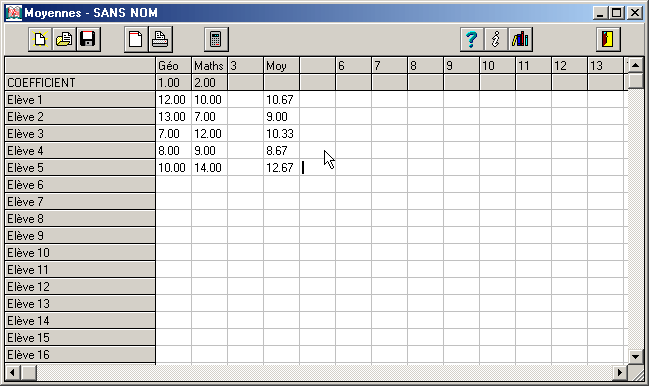Viewport: 649px width, 386px height.
Task: Click the horizontal scrollbar left arrow
Action: (x=13, y=372)
